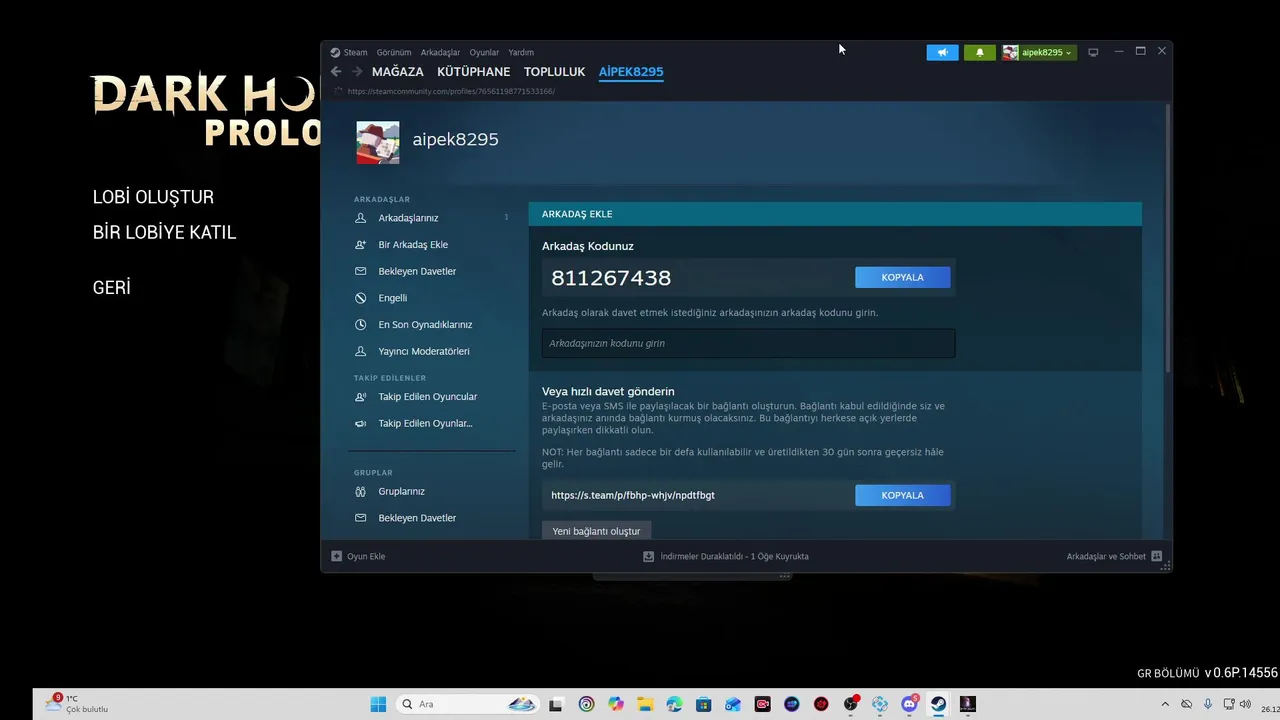Open the green notification bell
Viewport: 1280px width, 720px height.
click(x=979, y=52)
